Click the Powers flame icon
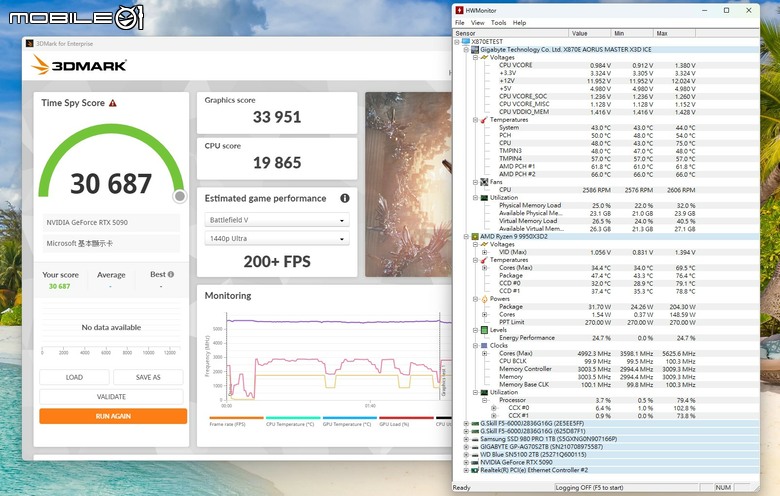Screen dimensions: 780x496 click(484, 299)
